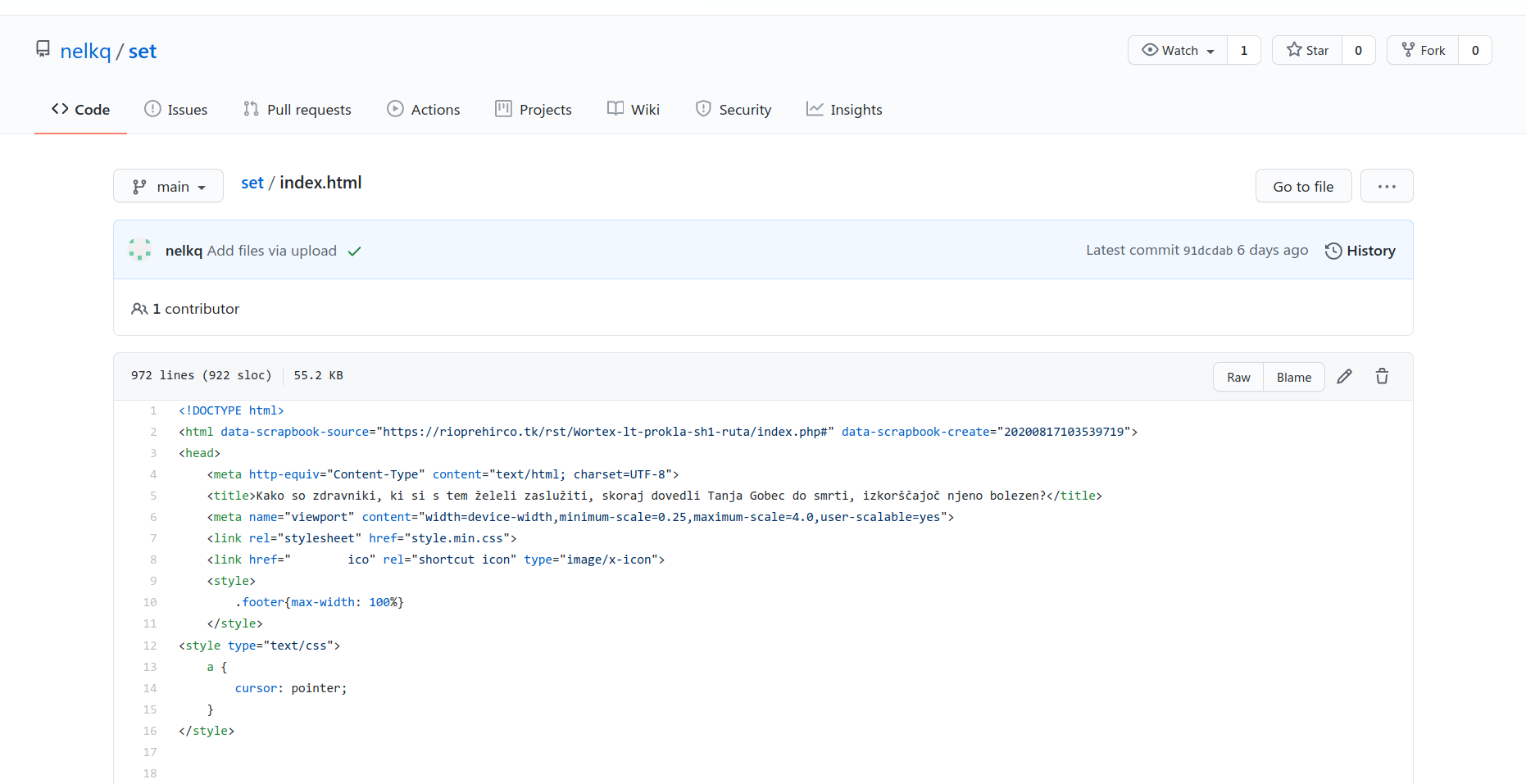Open the three-dots more options menu
The width and height of the screenshot is (1526, 784).
click(1387, 186)
